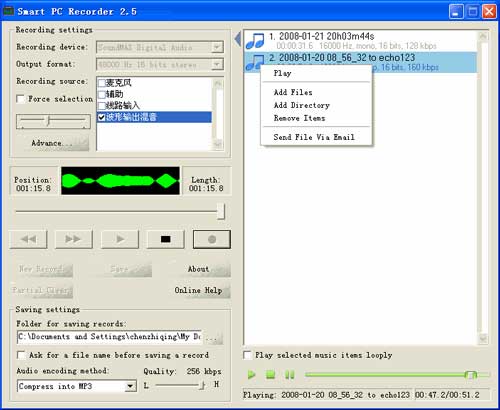Click the green stop icon in the playlist player
The height and width of the screenshot is (410, 500).
coord(270,375)
